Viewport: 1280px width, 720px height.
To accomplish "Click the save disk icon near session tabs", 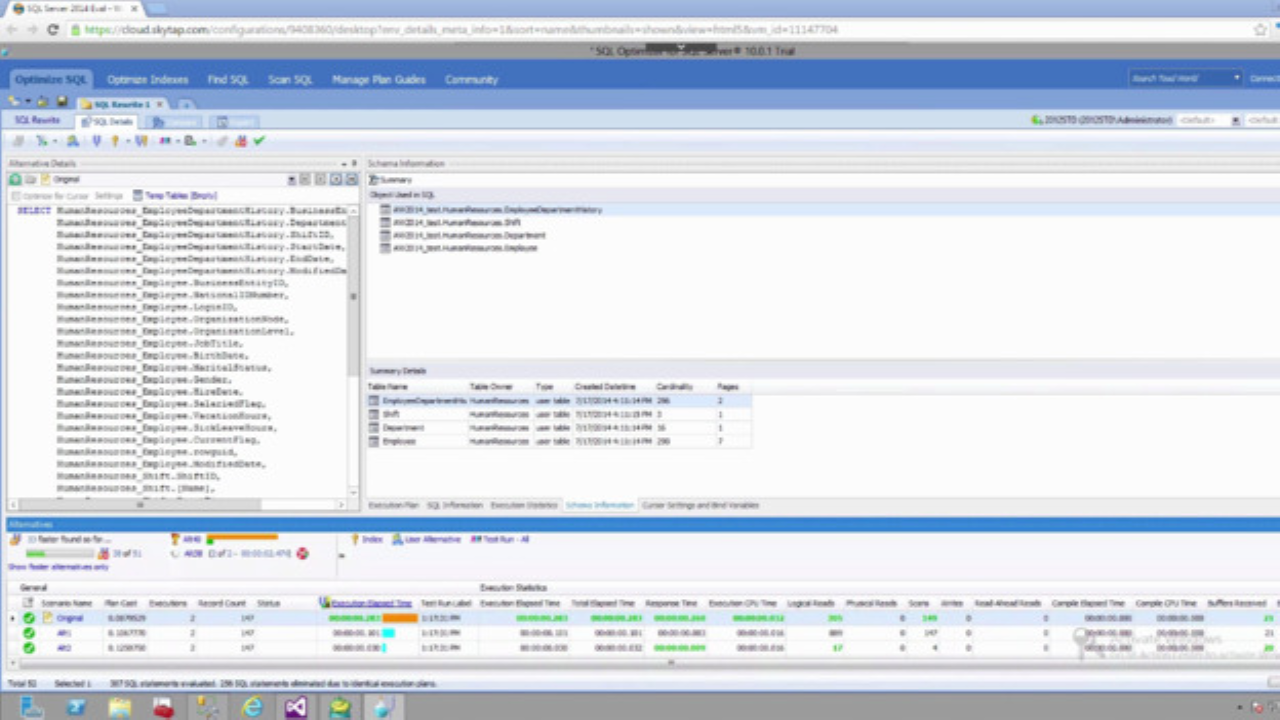I will [62, 102].
